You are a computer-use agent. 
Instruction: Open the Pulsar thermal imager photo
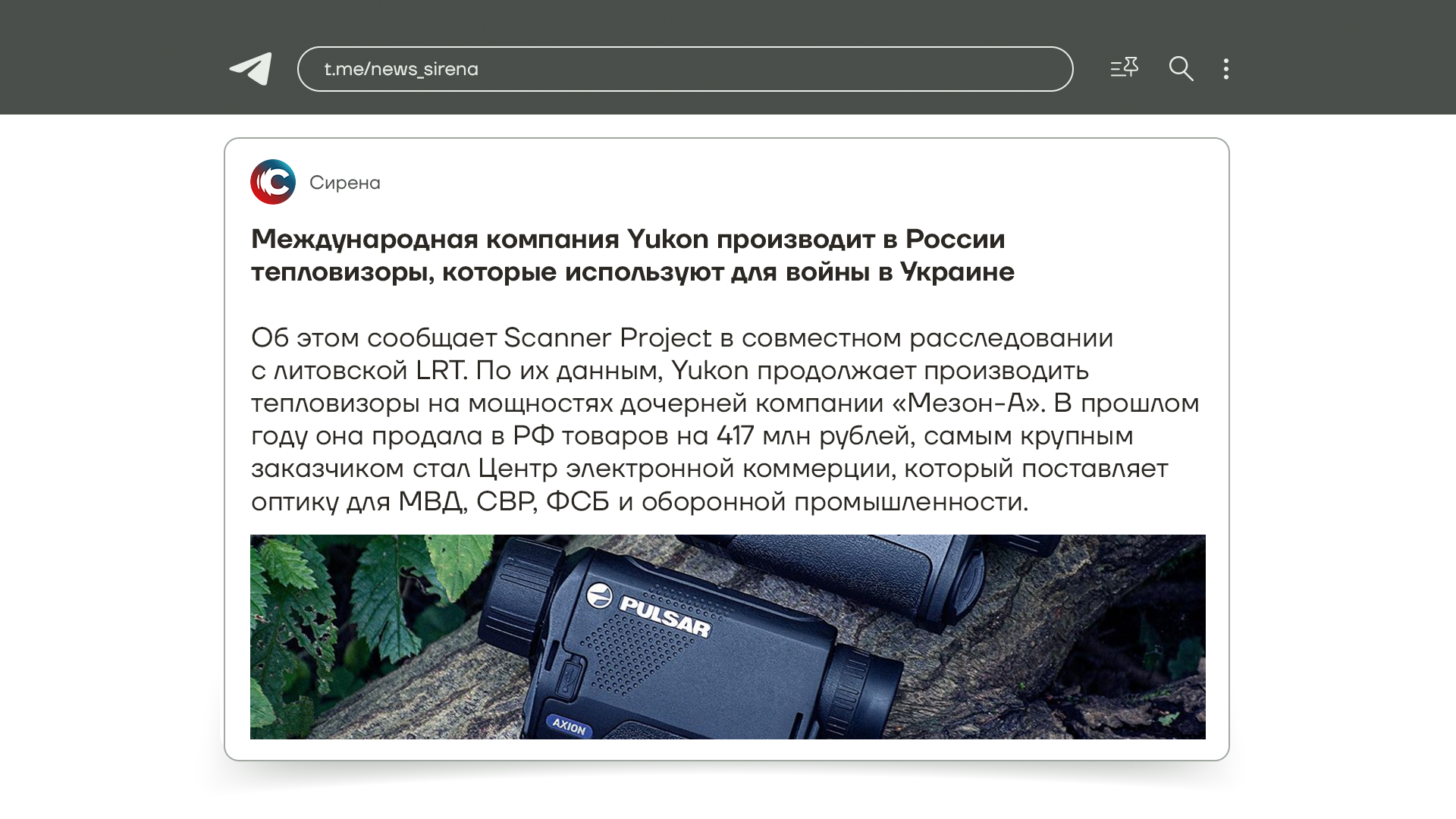pyautogui.click(x=728, y=637)
